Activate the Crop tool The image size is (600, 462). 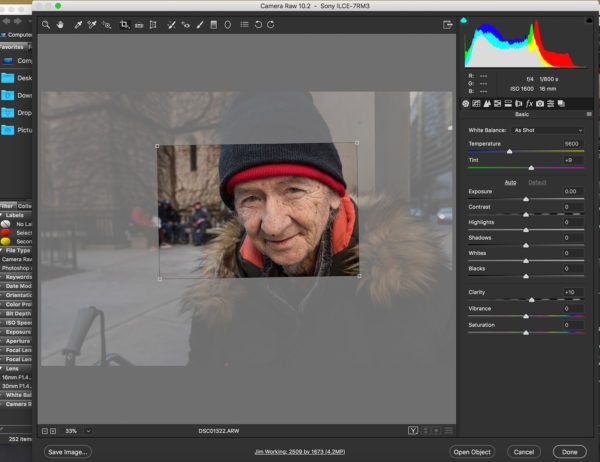(x=124, y=24)
